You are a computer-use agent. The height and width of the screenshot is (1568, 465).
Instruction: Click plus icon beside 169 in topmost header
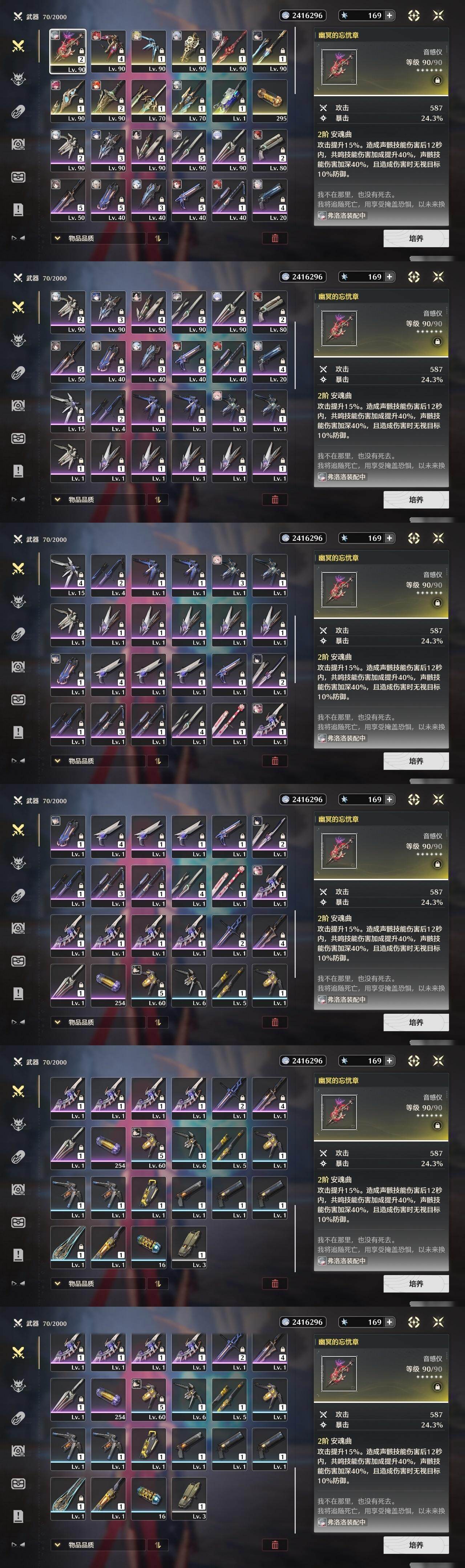click(389, 15)
